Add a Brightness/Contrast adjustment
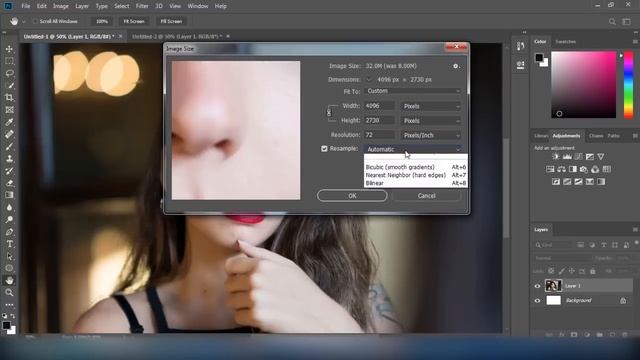Screen dimensions: 640x360 pos(556,157)
